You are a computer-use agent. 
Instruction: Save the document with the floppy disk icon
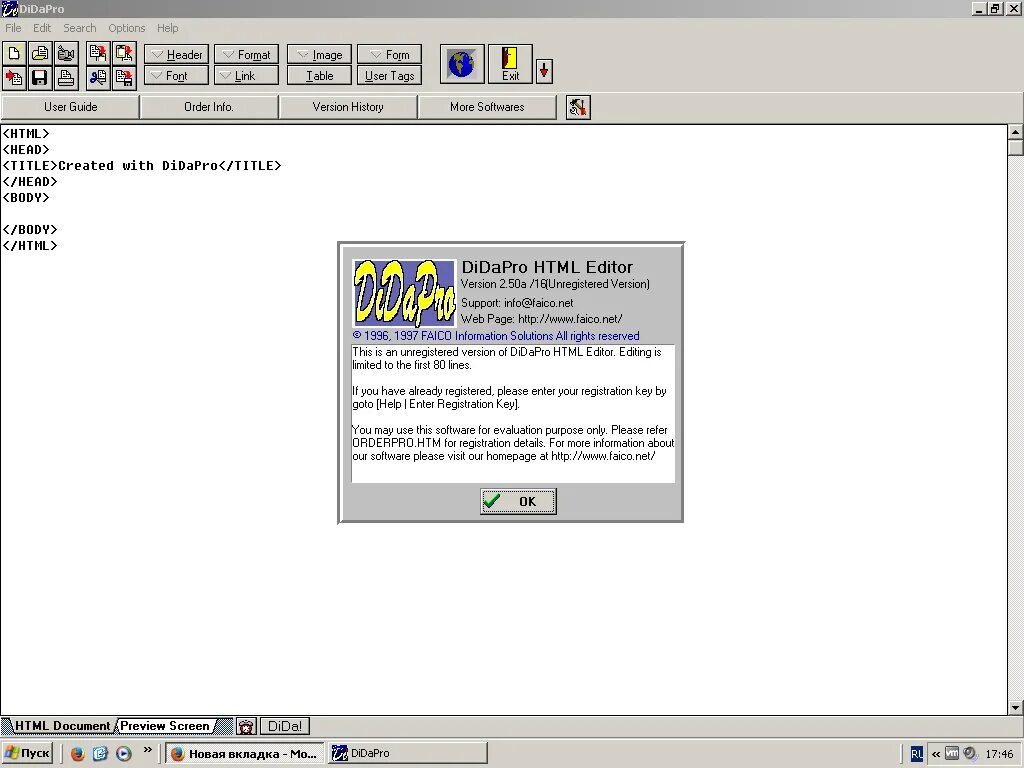coord(40,78)
